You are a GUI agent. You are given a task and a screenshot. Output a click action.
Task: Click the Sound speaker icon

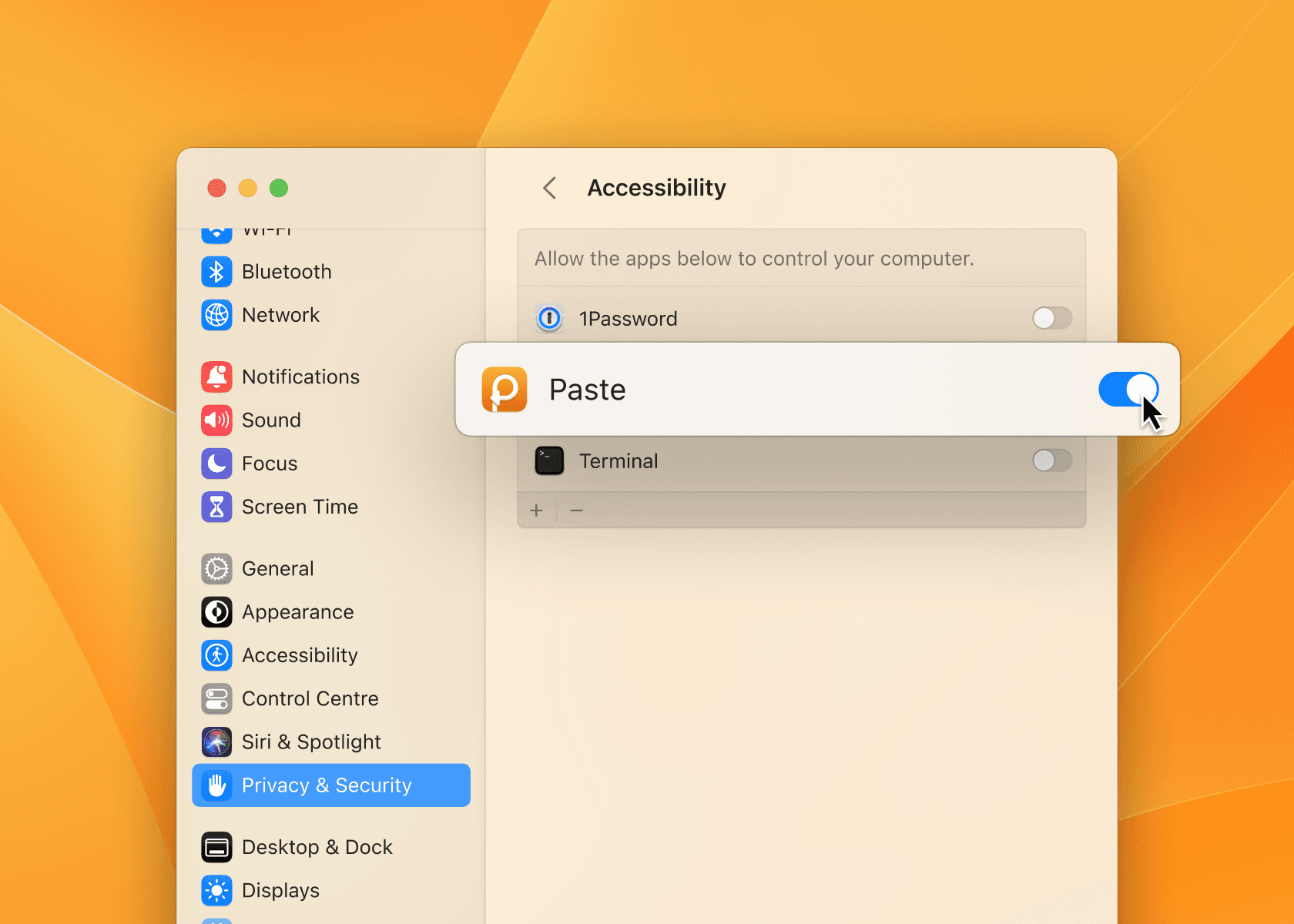[216, 420]
